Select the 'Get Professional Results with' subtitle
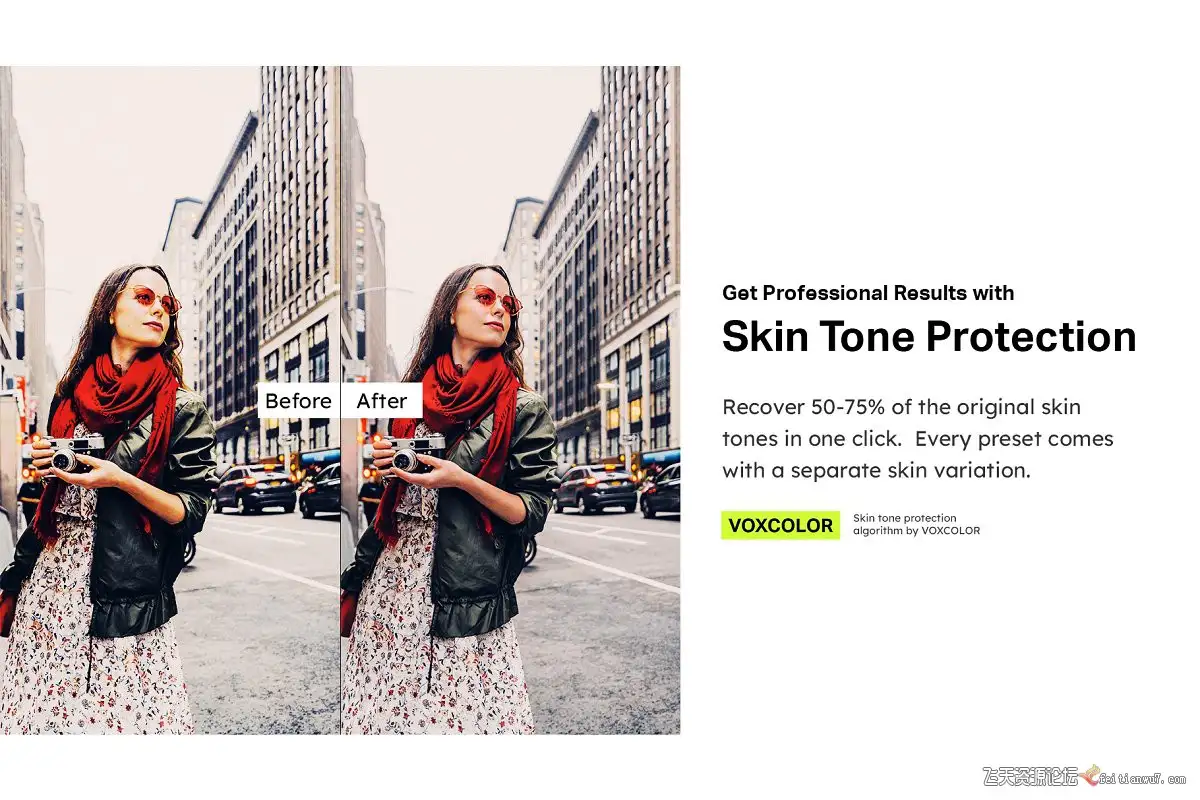This screenshot has height=800, width=1200. click(868, 293)
